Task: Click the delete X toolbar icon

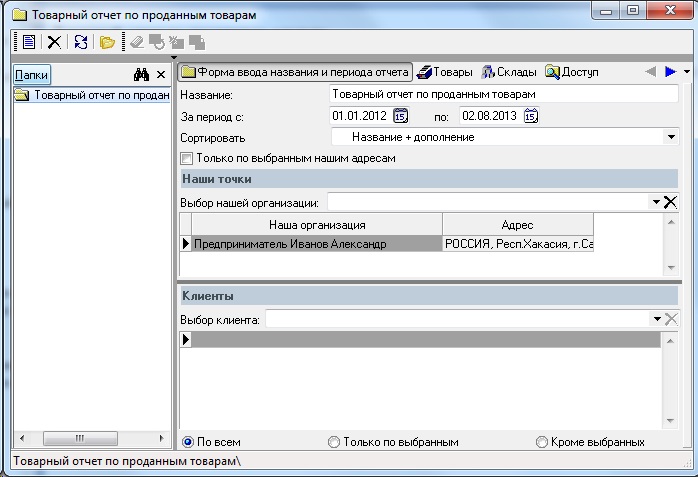Action: pyautogui.click(x=54, y=42)
